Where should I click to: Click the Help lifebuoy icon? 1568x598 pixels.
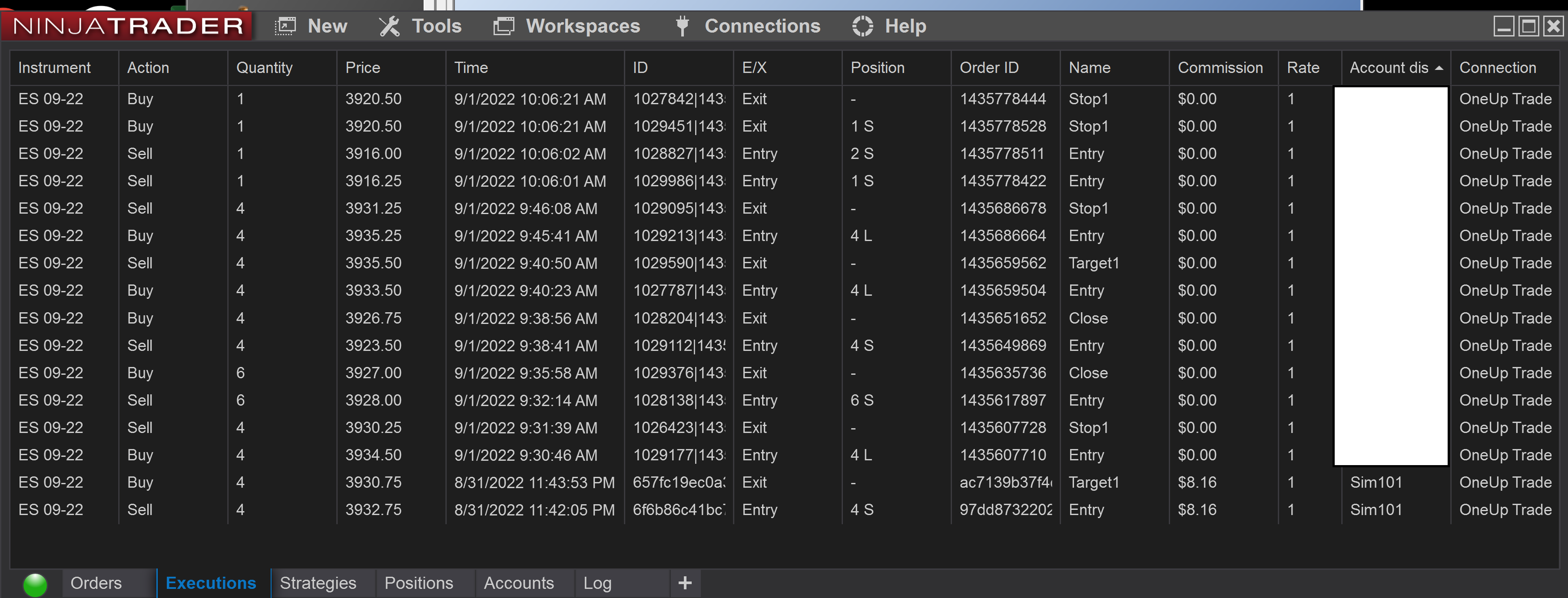[x=862, y=26]
